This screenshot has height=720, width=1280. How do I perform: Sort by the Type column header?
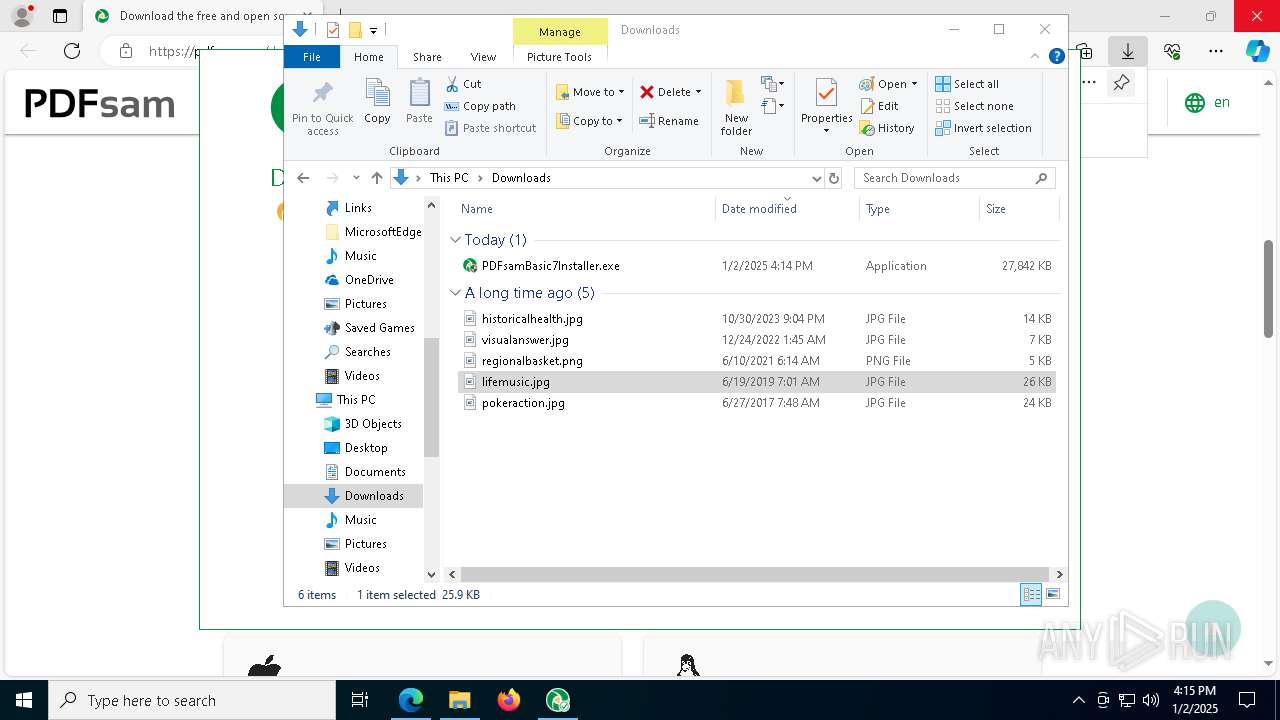pyautogui.click(x=919, y=209)
